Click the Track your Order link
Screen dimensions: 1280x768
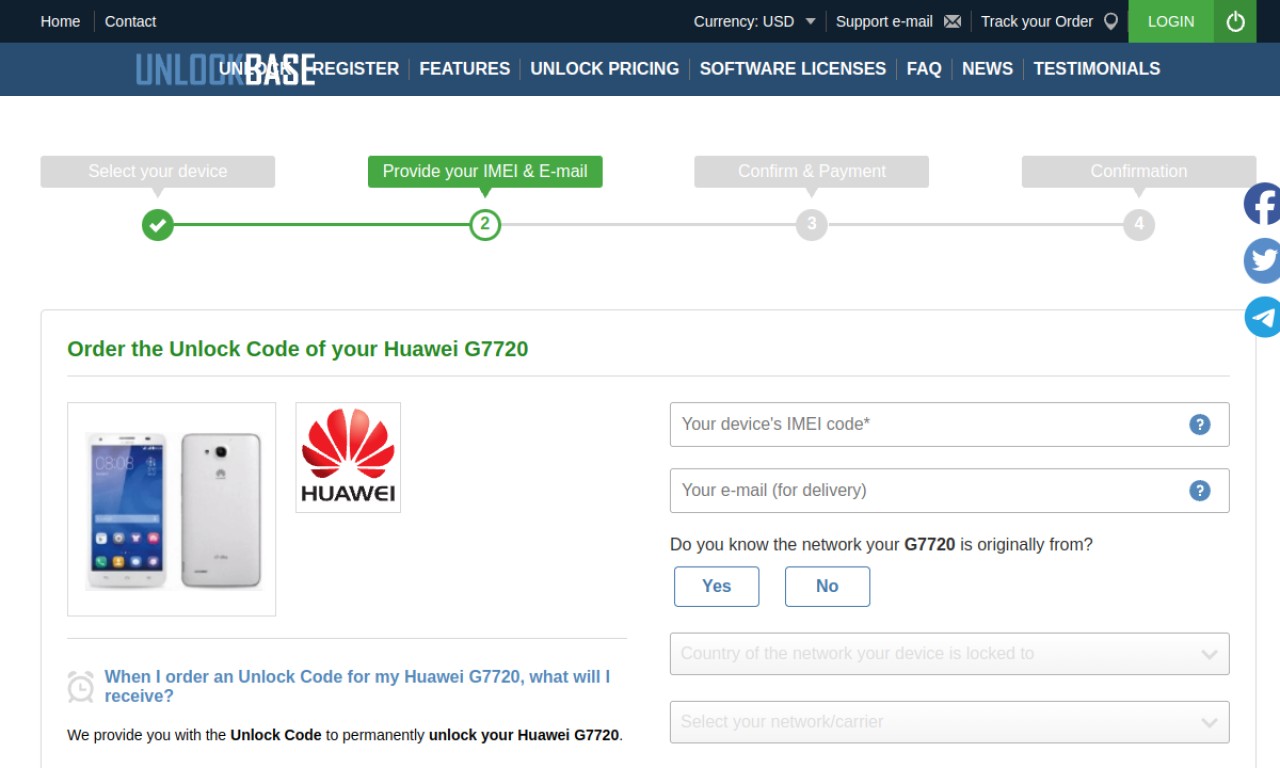1037,21
